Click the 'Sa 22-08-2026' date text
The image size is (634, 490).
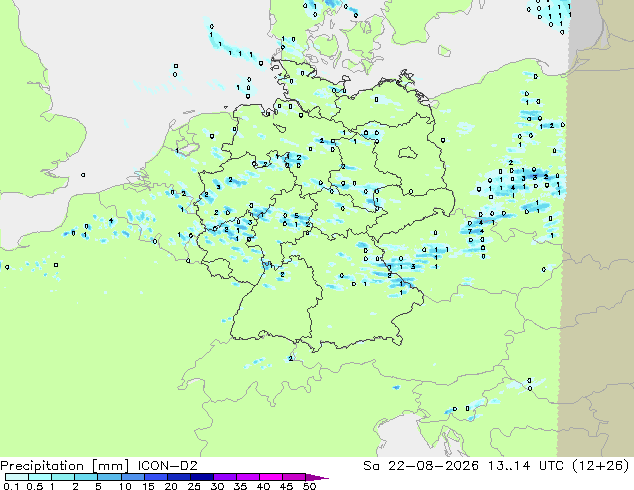point(421,466)
